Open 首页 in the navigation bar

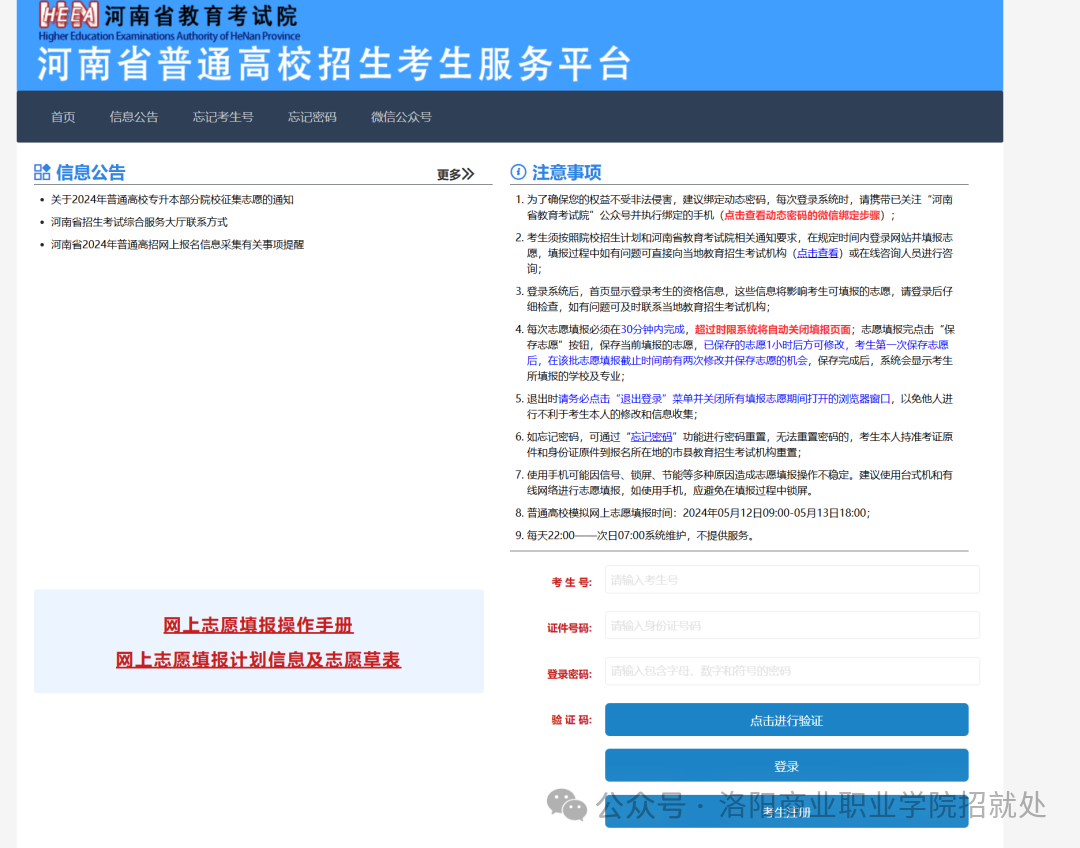click(63, 117)
